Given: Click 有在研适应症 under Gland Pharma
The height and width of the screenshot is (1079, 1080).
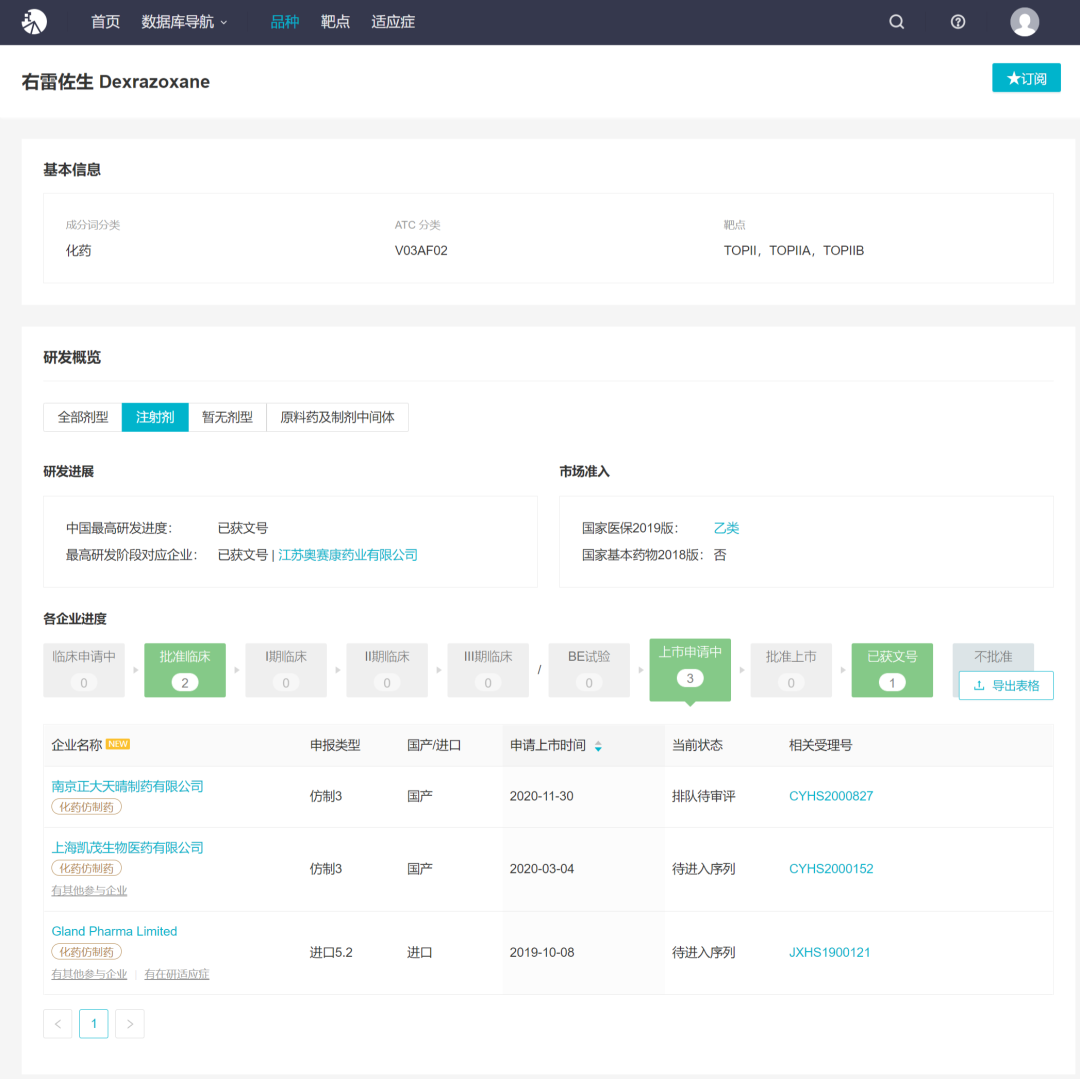Looking at the screenshot, I should click(x=177, y=974).
